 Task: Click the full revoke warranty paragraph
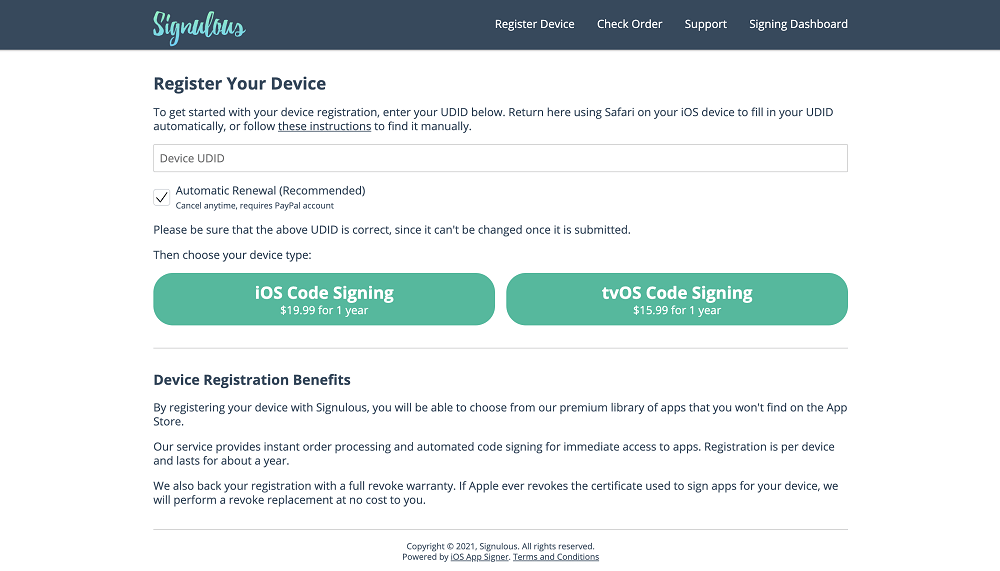click(496, 493)
